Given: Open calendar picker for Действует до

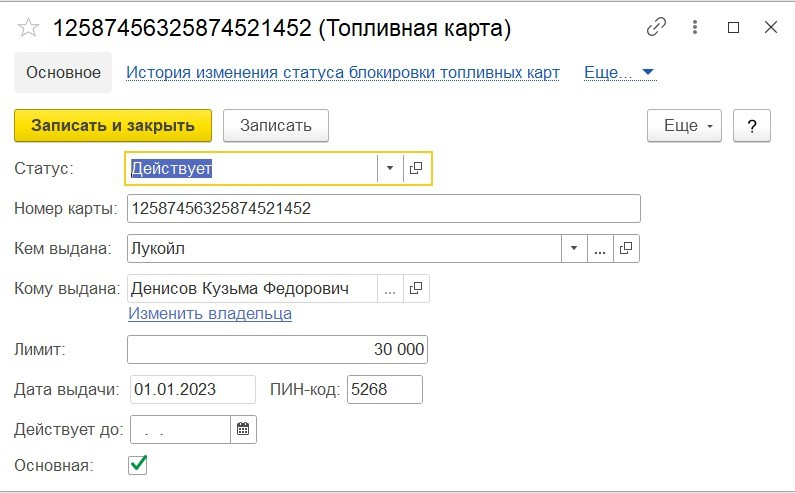Looking at the screenshot, I should (243, 429).
